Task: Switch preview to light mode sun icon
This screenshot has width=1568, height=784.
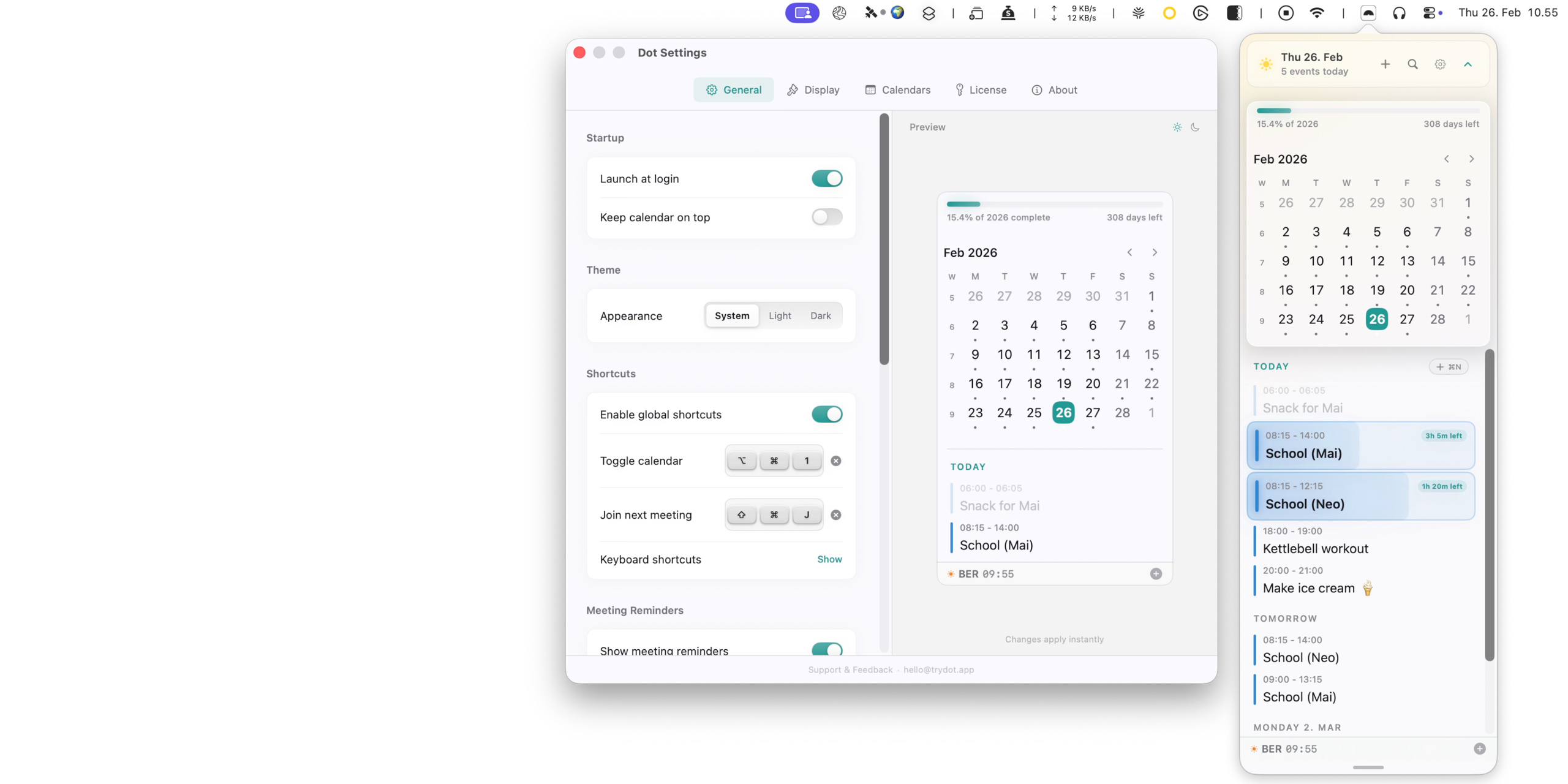Action: (1177, 127)
